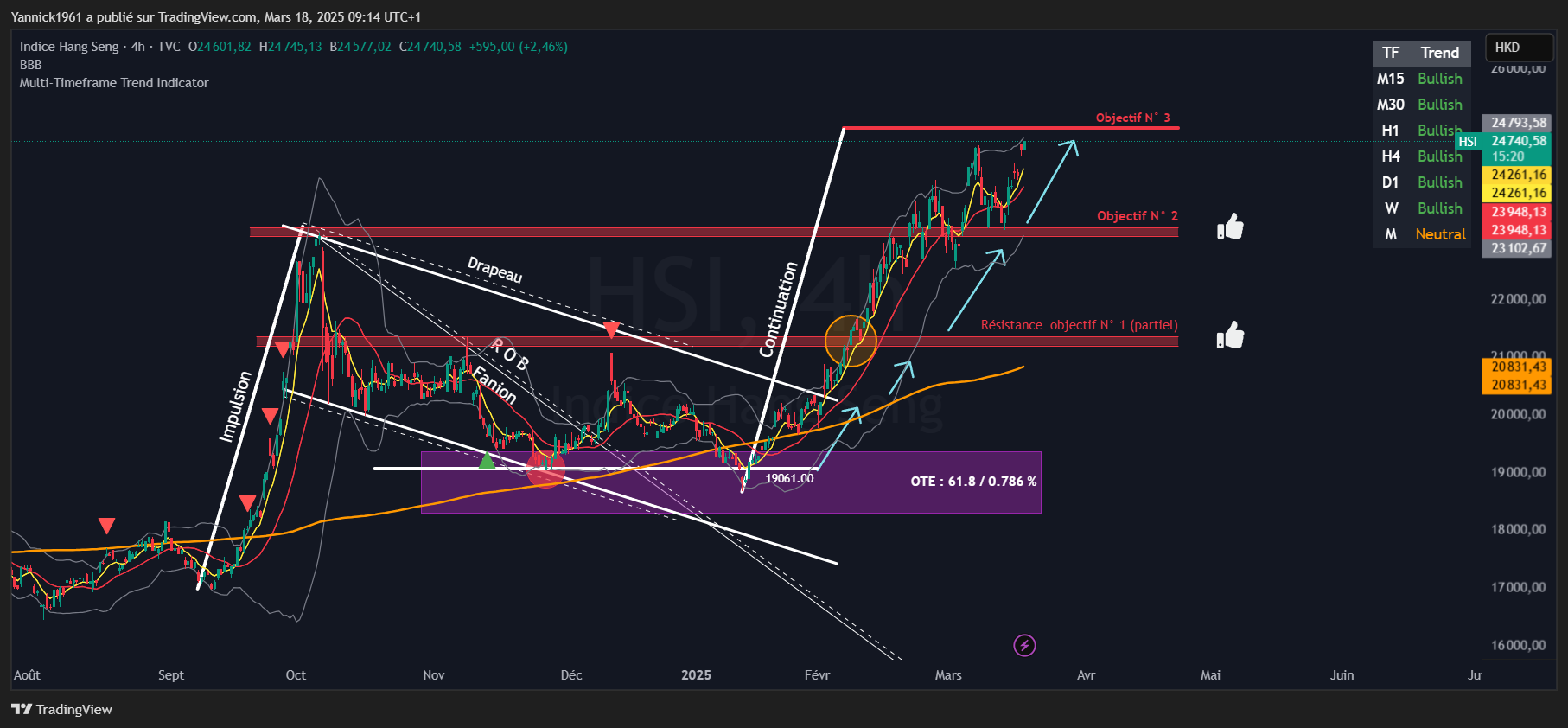Viewport: 1568px width, 728px height.
Task: Select the BBB indicator label
Action: click(31, 65)
